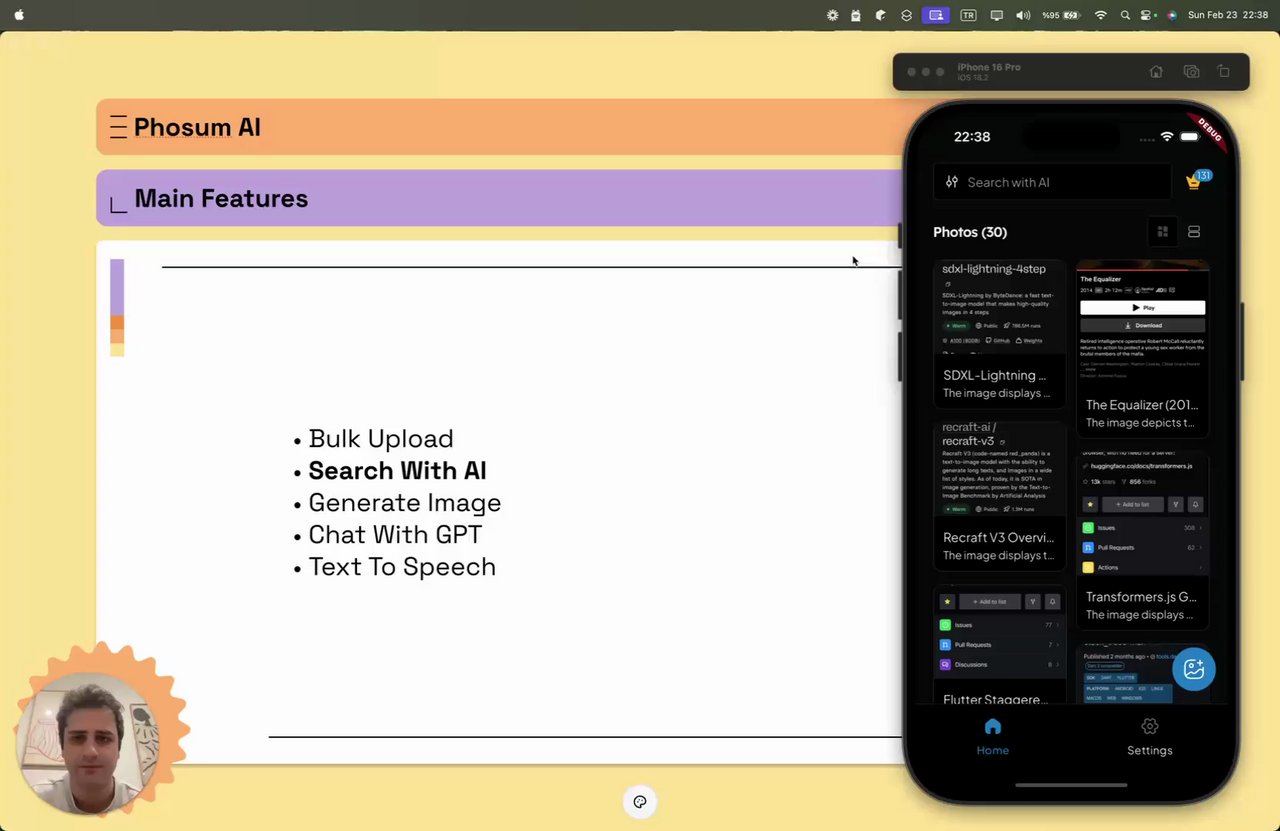Click the Phosum AI slide title

197,128
